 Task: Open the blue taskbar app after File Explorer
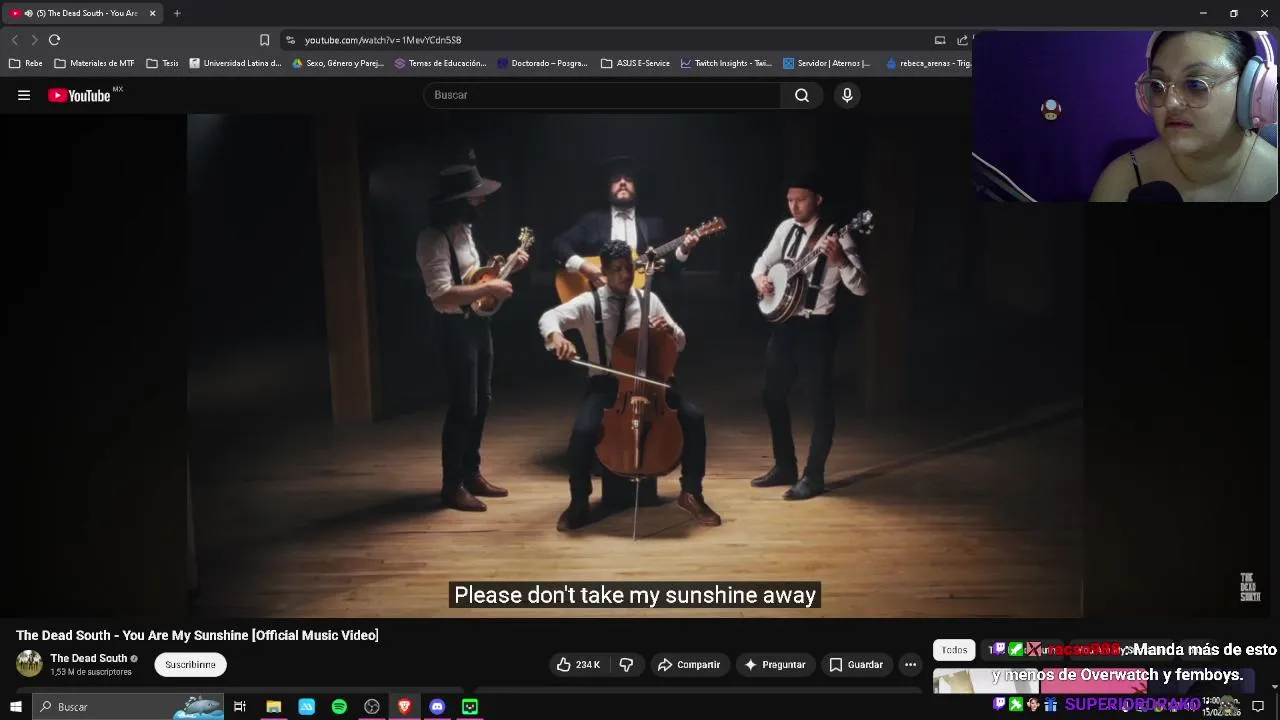pos(306,707)
